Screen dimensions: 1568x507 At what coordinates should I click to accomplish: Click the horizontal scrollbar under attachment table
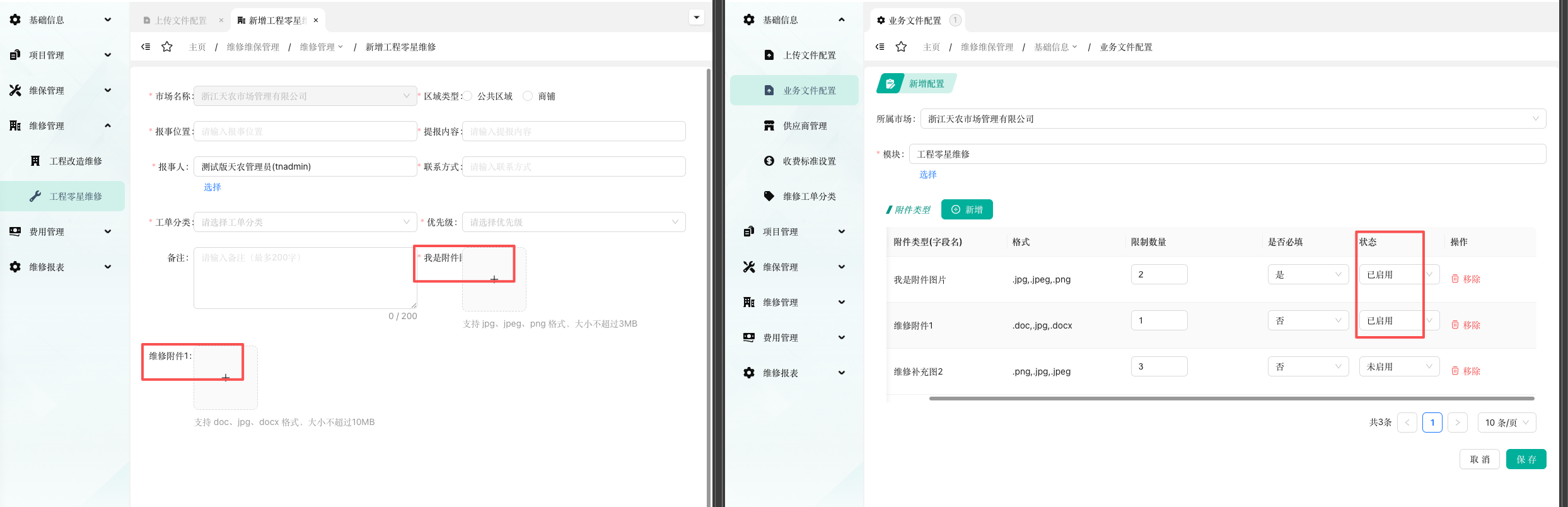click(x=1231, y=399)
